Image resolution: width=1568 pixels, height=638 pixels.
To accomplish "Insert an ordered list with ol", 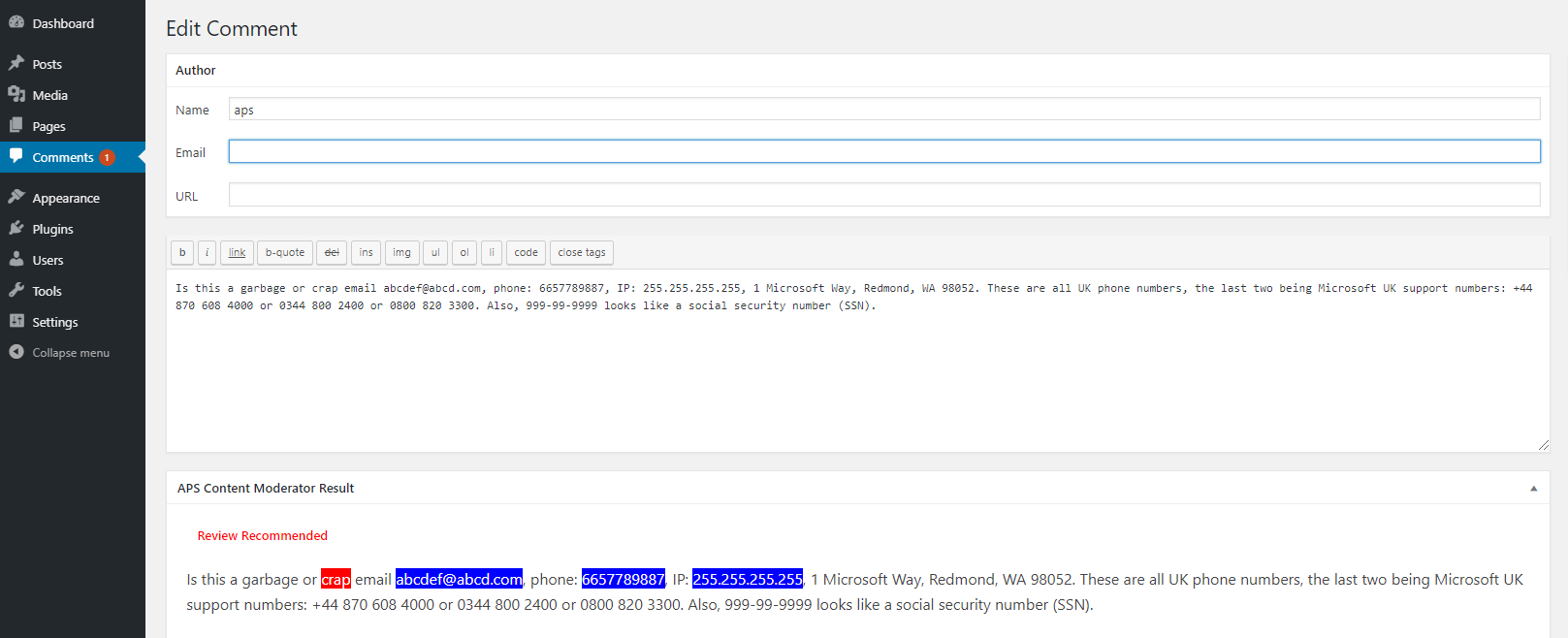I will point(464,252).
